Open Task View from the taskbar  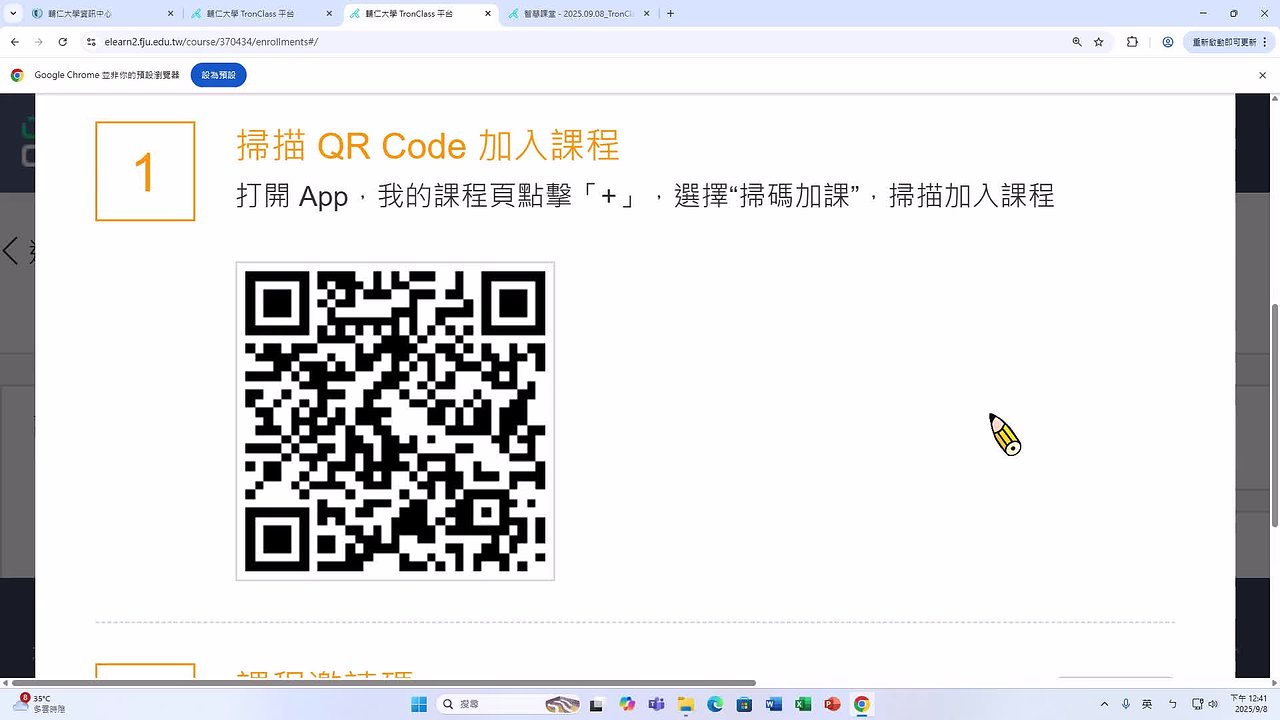pyautogui.click(x=597, y=704)
